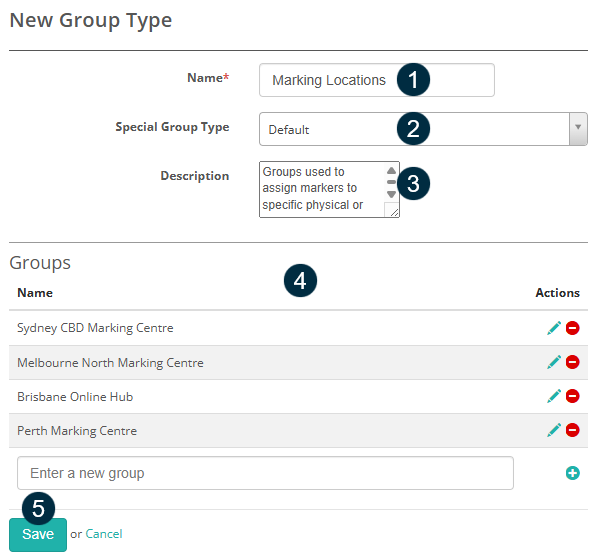Viewport: 600px width, 560px height.
Task: Click the Description scrollbar up arrow
Action: (391, 170)
